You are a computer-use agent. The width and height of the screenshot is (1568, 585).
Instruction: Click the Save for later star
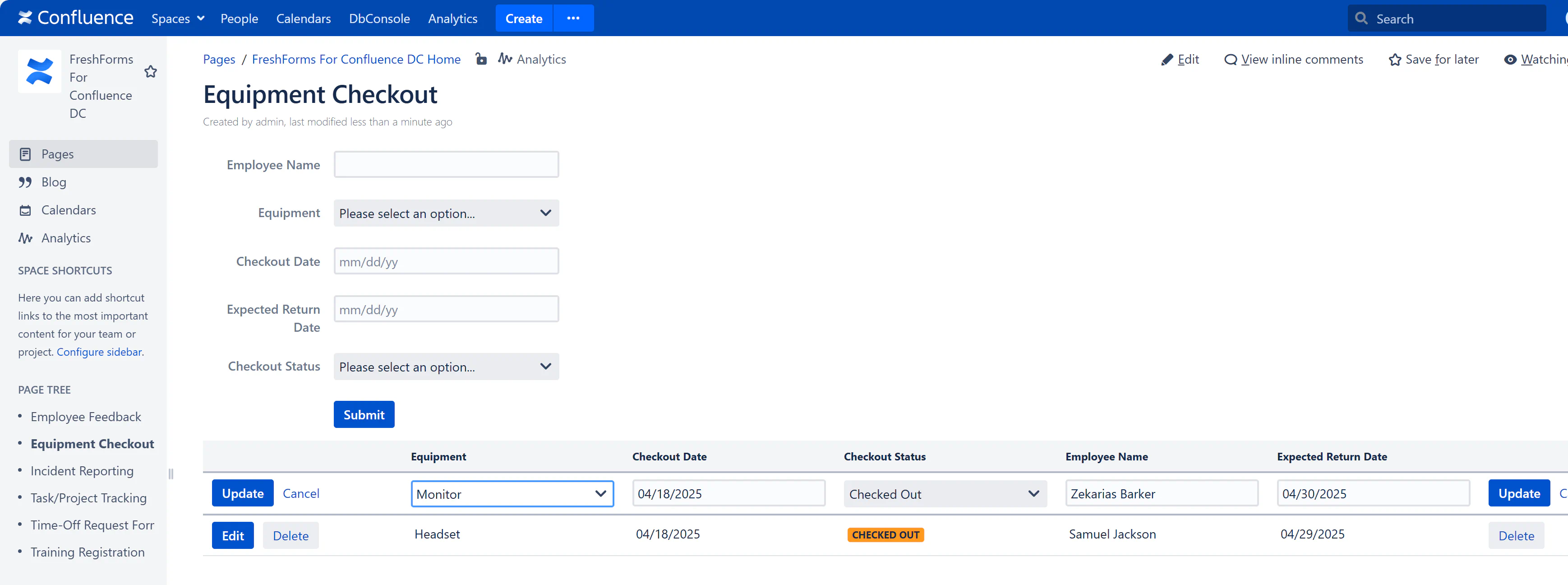[1394, 60]
